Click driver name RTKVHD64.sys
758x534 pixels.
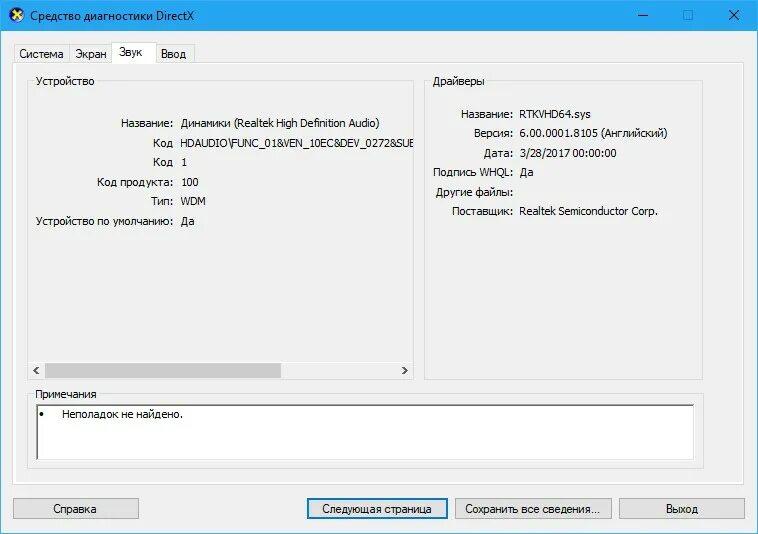click(x=554, y=114)
